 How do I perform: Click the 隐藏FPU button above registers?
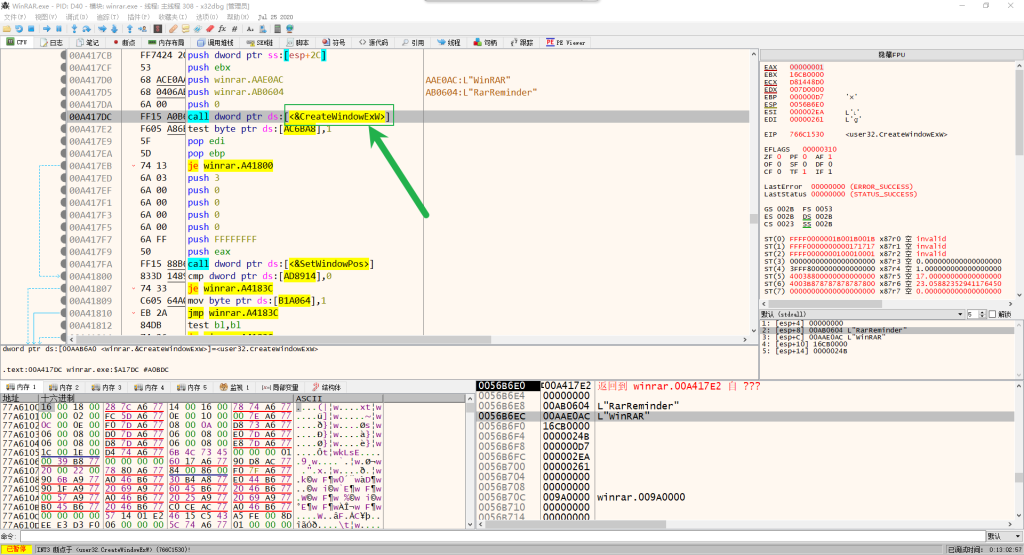click(x=889, y=55)
